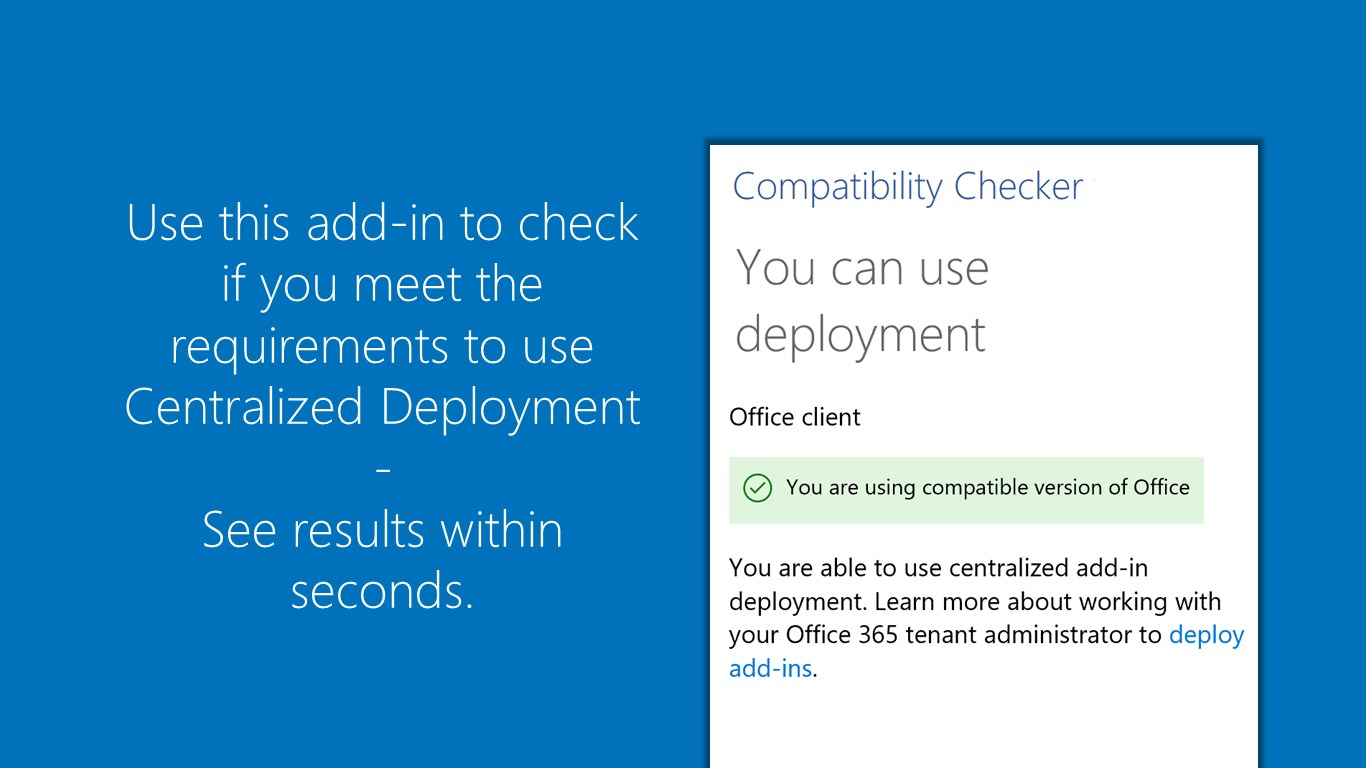Click the green checkmark circle icon

point(758,488)
